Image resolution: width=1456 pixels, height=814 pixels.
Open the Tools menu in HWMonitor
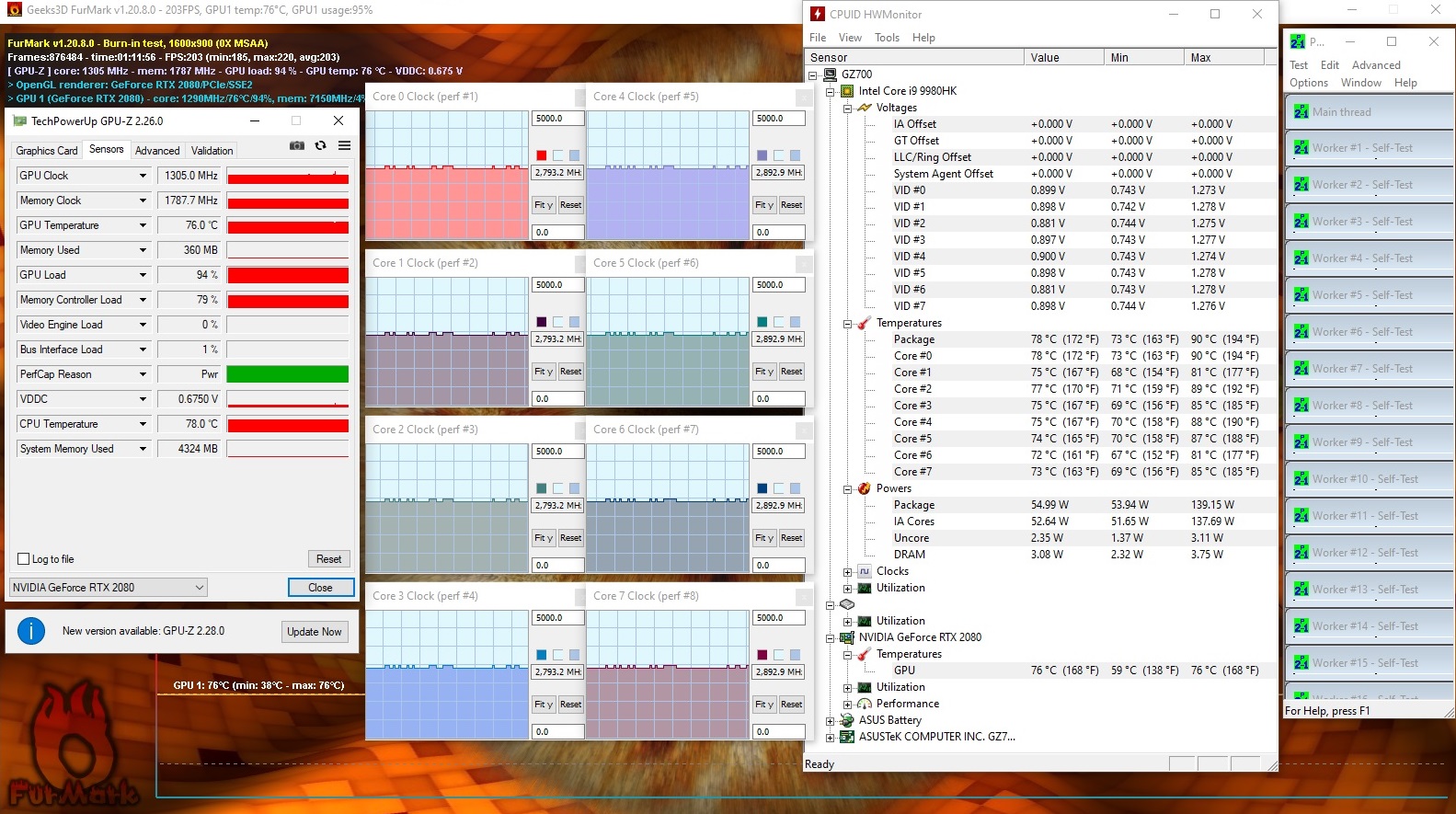coord(887,38)
